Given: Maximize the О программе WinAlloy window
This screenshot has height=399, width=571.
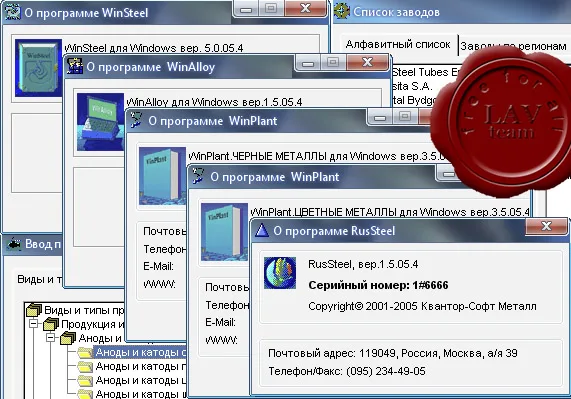Looking at the screenshot, I should 333,62.
